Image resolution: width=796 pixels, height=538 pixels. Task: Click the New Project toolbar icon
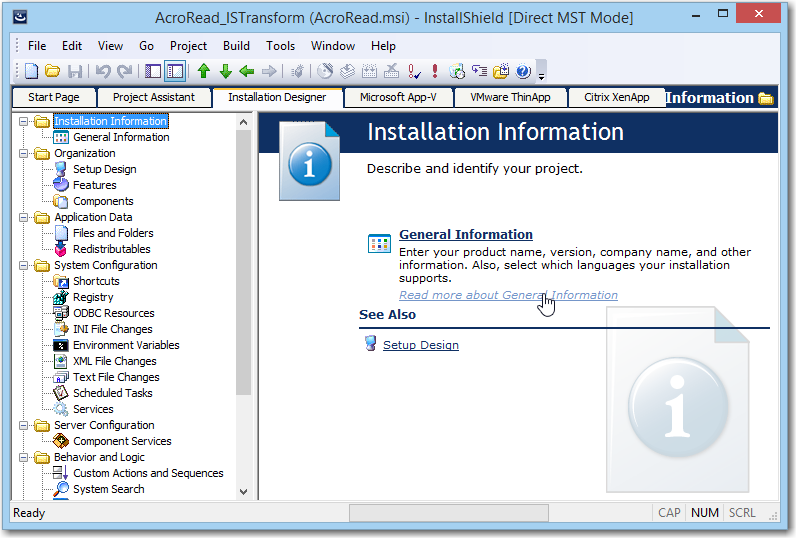31,71
